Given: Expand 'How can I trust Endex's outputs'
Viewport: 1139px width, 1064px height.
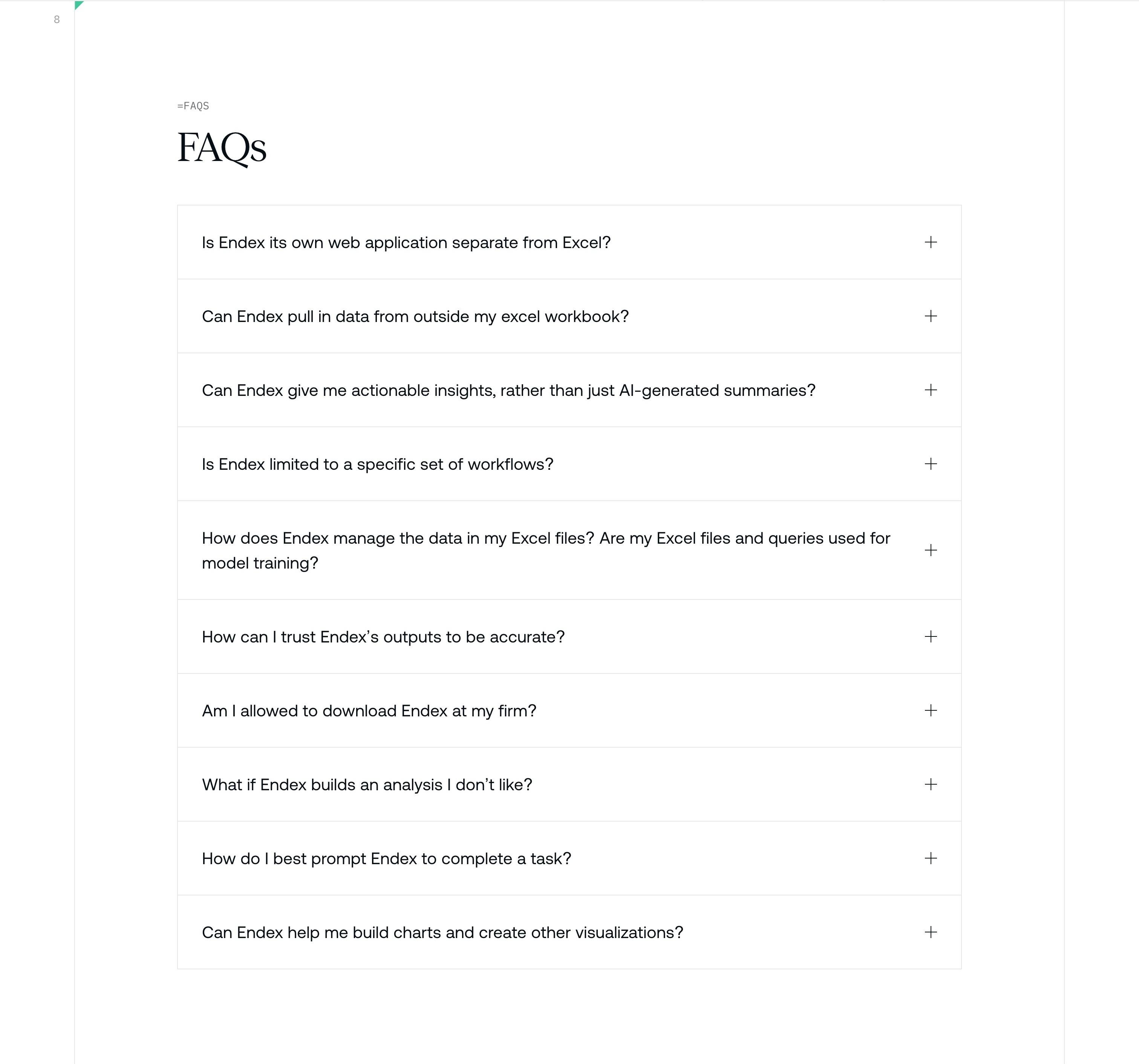Looking at the screenshot, I should (x=383, y=637).
